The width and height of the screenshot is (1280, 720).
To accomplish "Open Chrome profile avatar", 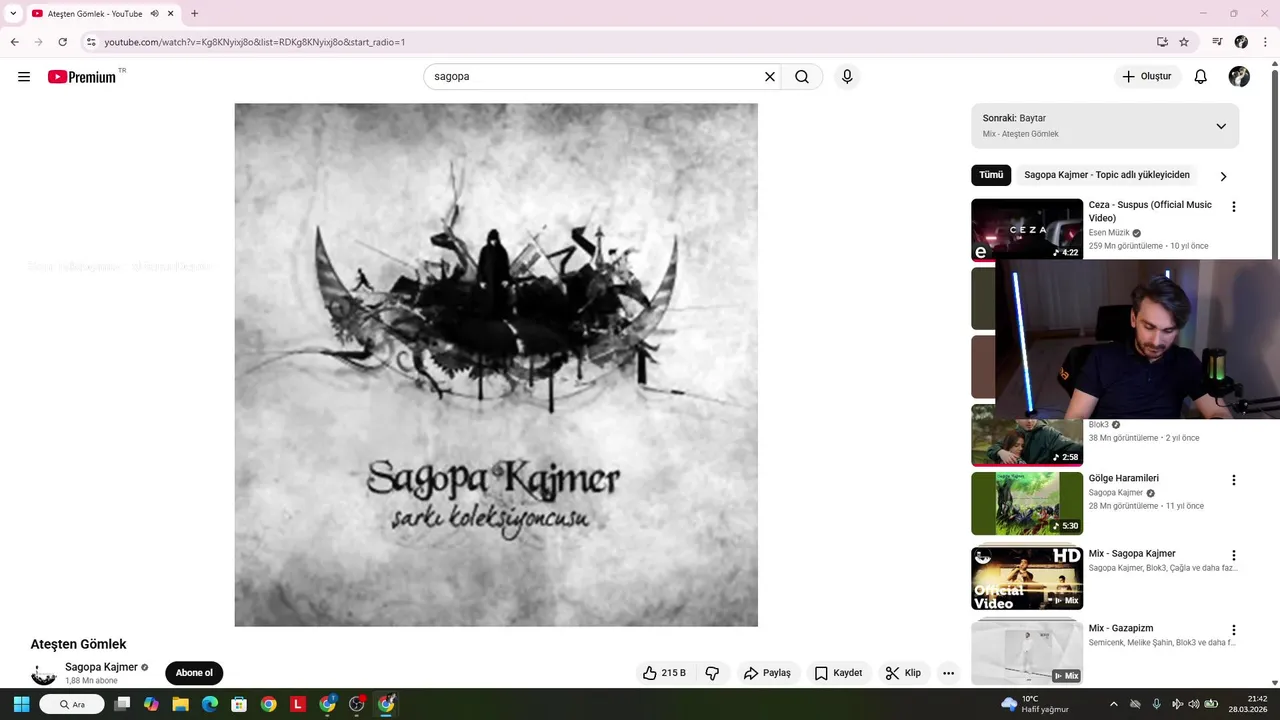I will pos(1241,42).
